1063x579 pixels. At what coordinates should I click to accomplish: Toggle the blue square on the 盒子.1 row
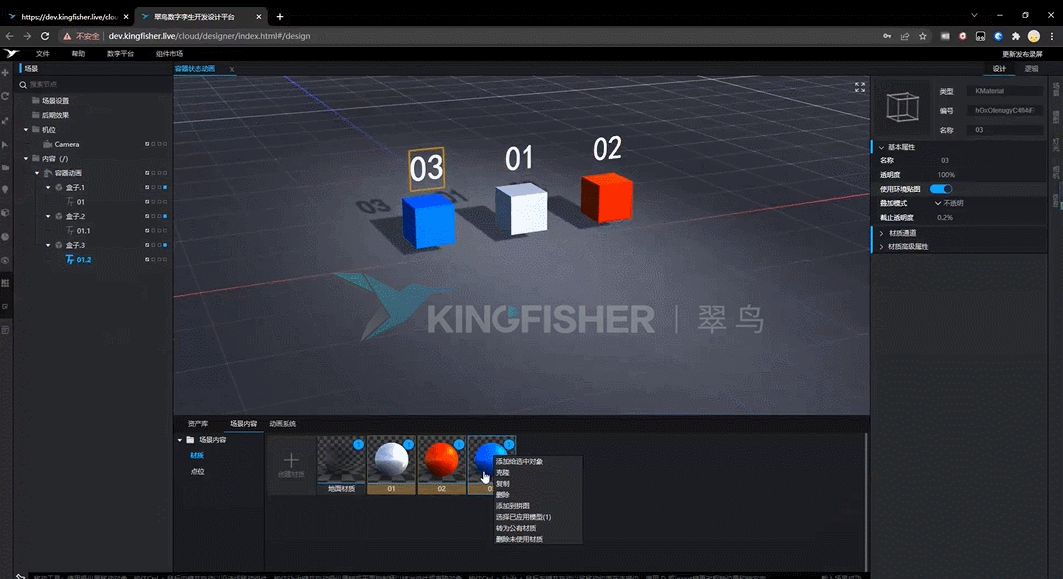165,188
